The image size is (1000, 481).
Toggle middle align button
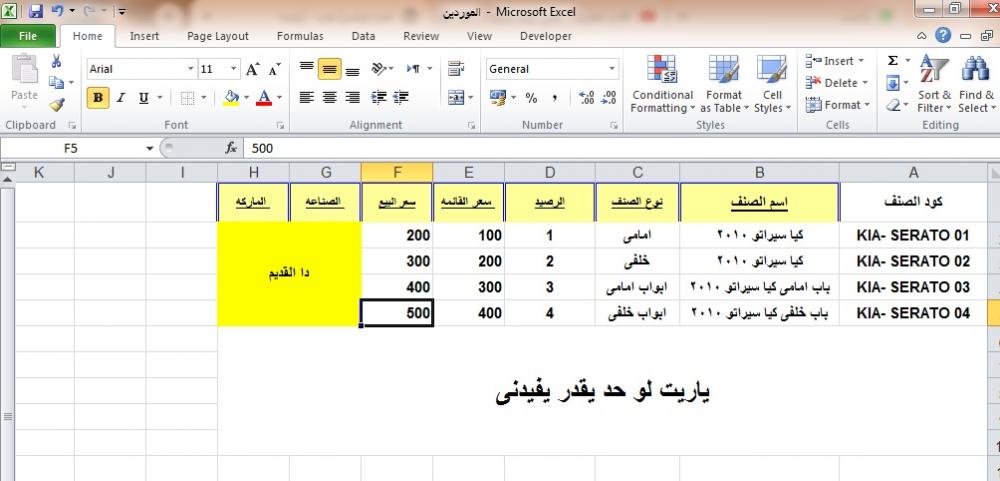point(330,69)
